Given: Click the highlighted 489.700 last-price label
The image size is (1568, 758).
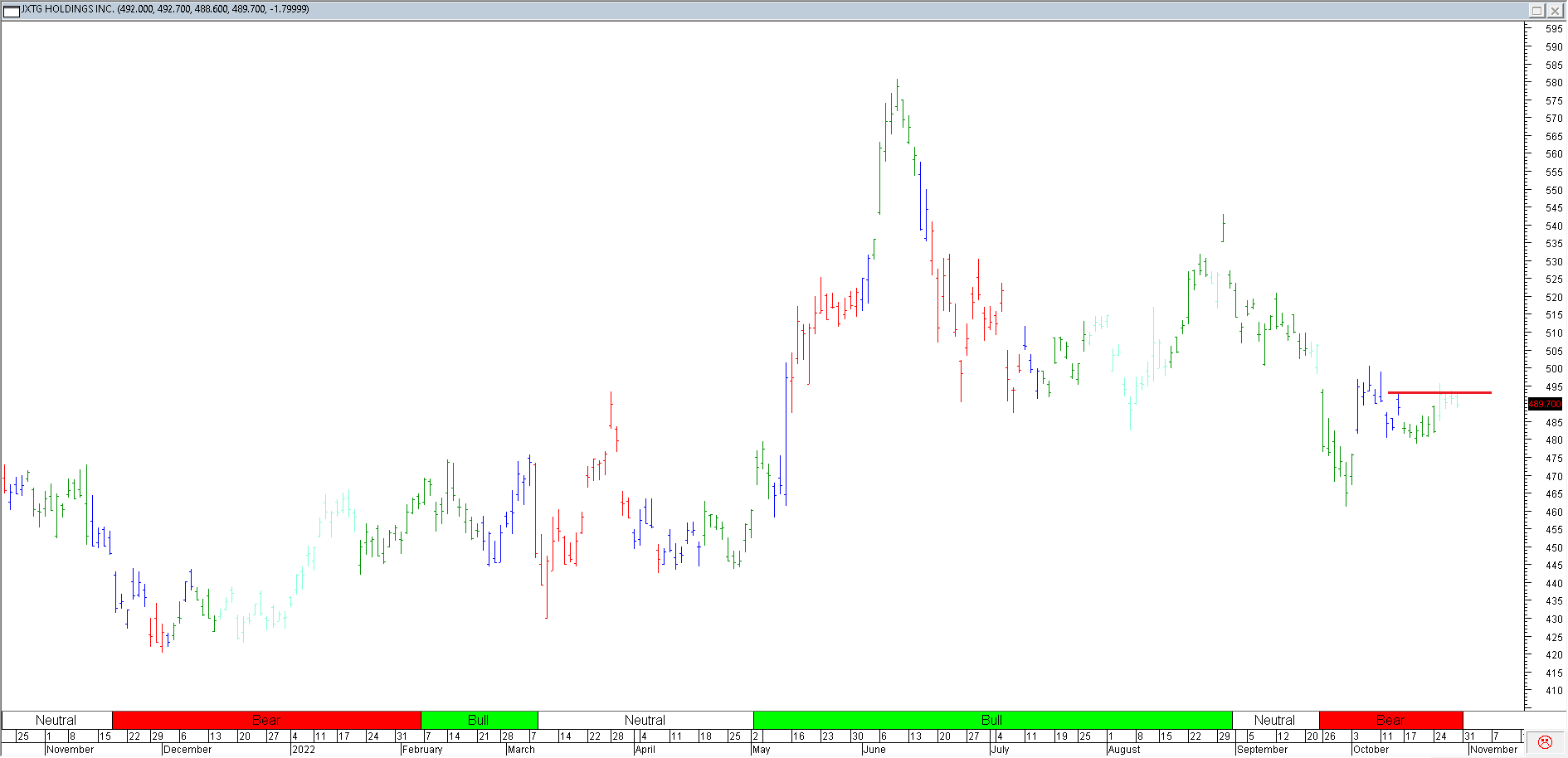Looking at the screenshot, I should tap(1545, 404).
